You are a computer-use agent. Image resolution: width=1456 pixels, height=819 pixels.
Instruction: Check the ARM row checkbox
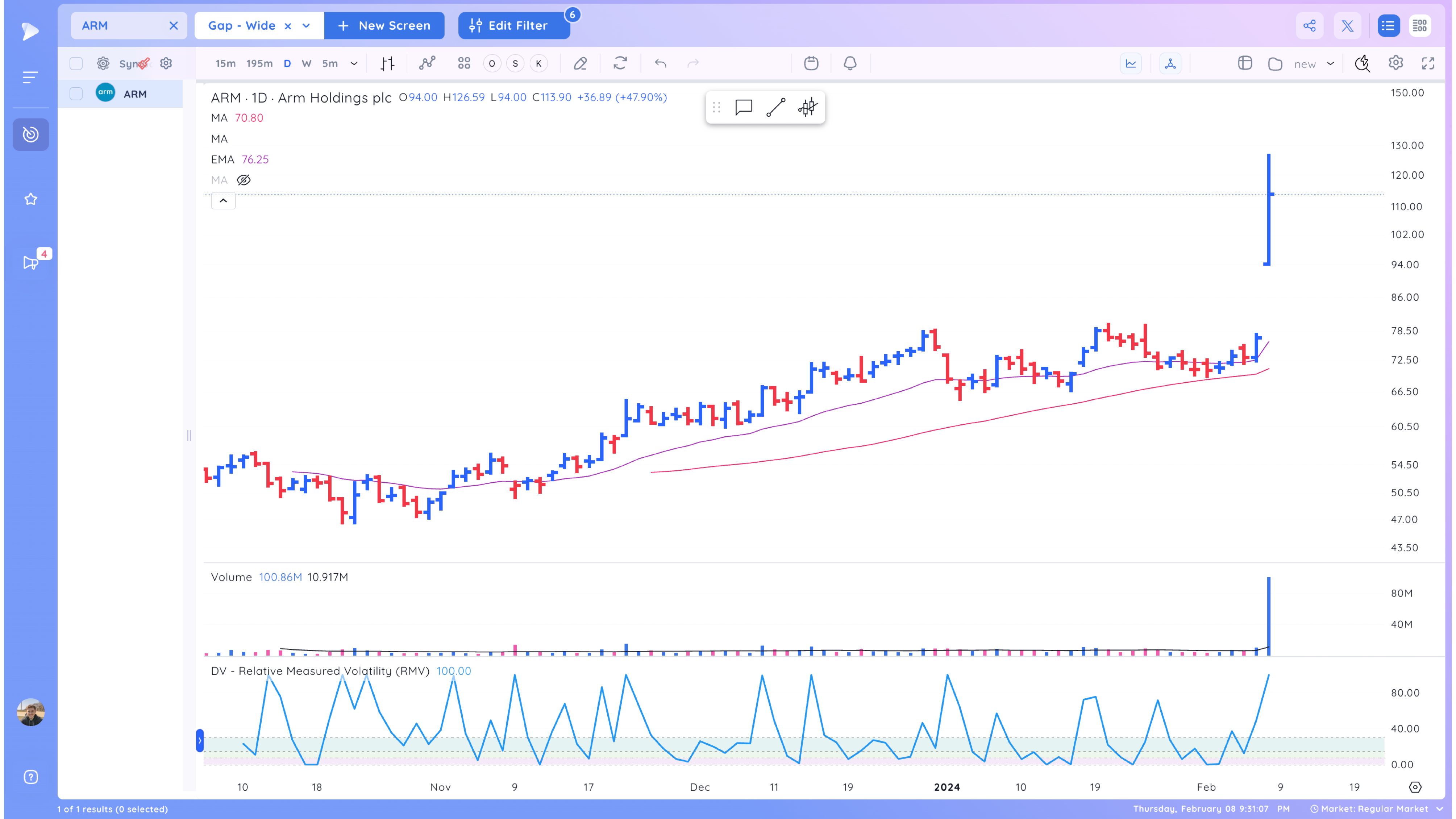76,93
